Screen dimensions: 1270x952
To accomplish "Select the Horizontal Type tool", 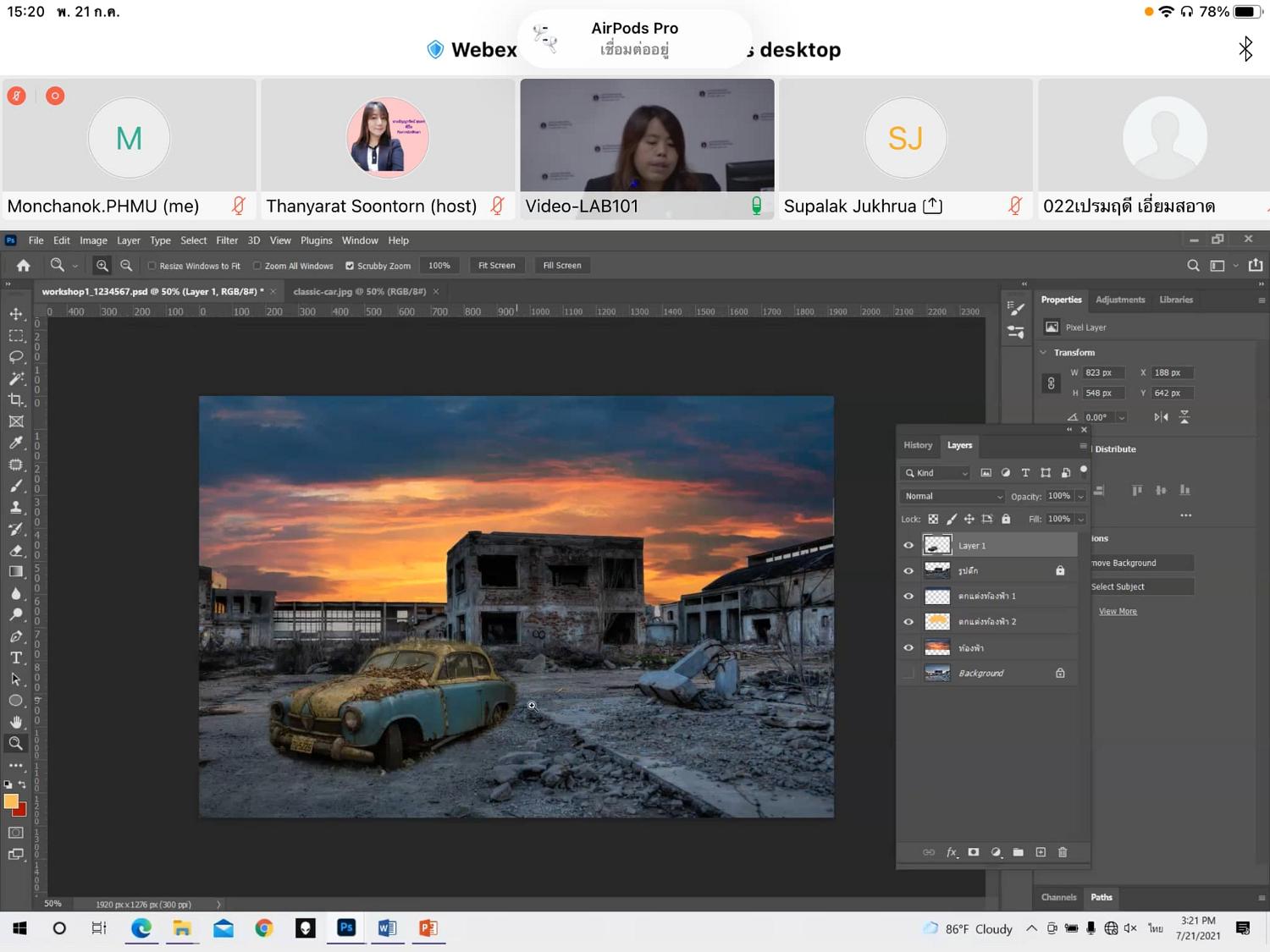I will [16, 658].
